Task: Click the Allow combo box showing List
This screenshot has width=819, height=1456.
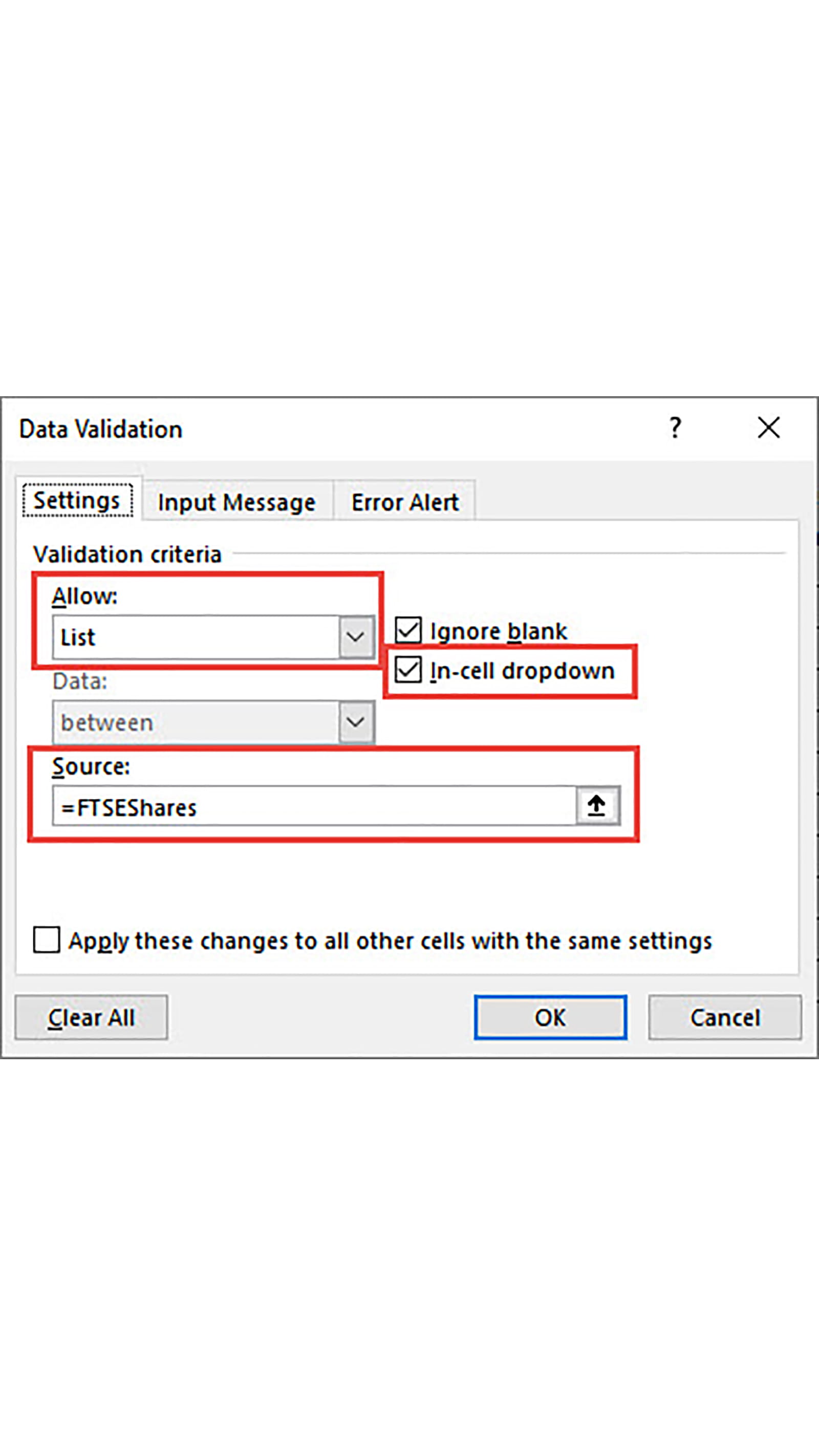Action: click(x=196, y=637)
